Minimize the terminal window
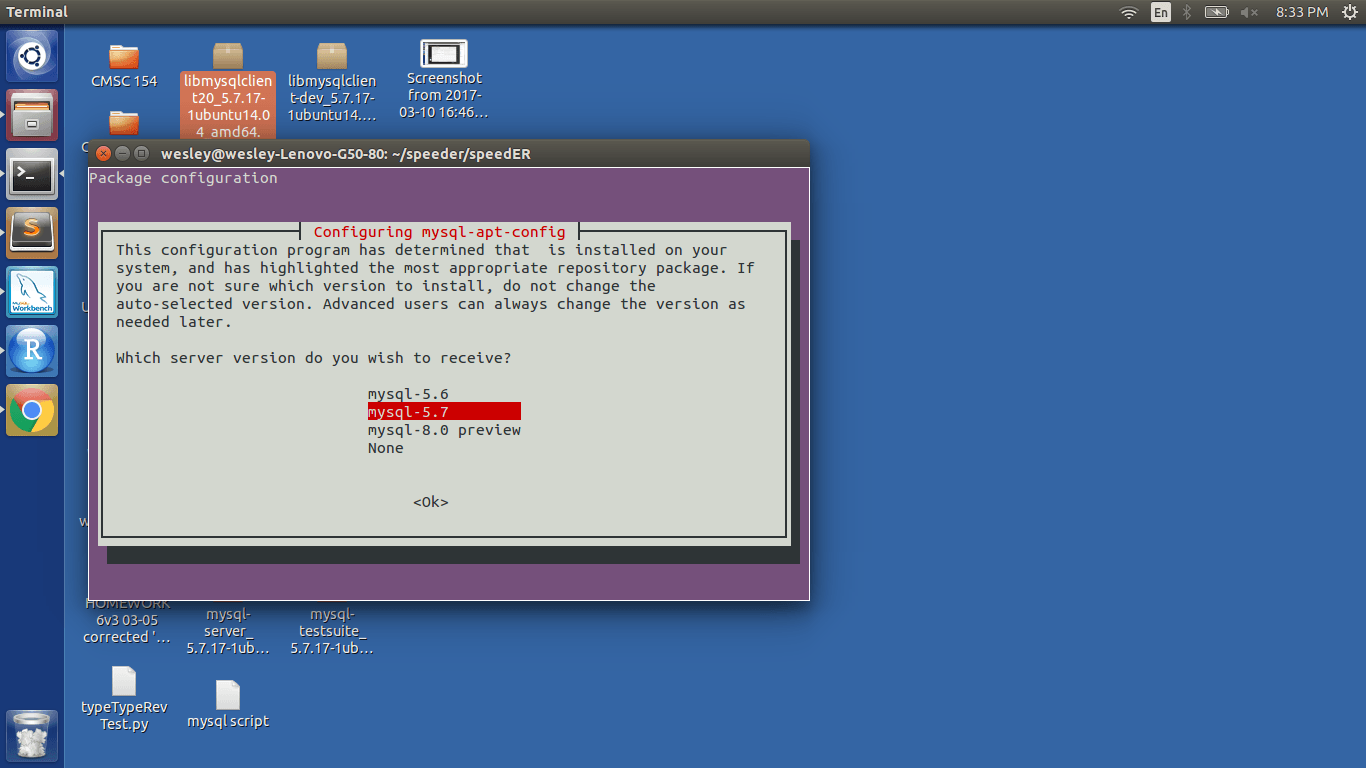This screenshot has width=1366, height=768. [x=123, y=154]
